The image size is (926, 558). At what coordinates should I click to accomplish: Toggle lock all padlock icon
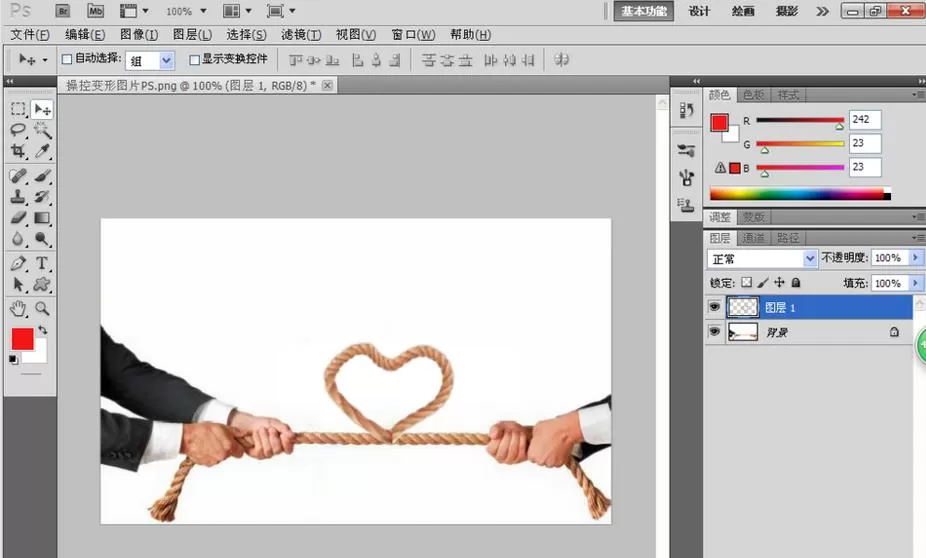point(795,282)
